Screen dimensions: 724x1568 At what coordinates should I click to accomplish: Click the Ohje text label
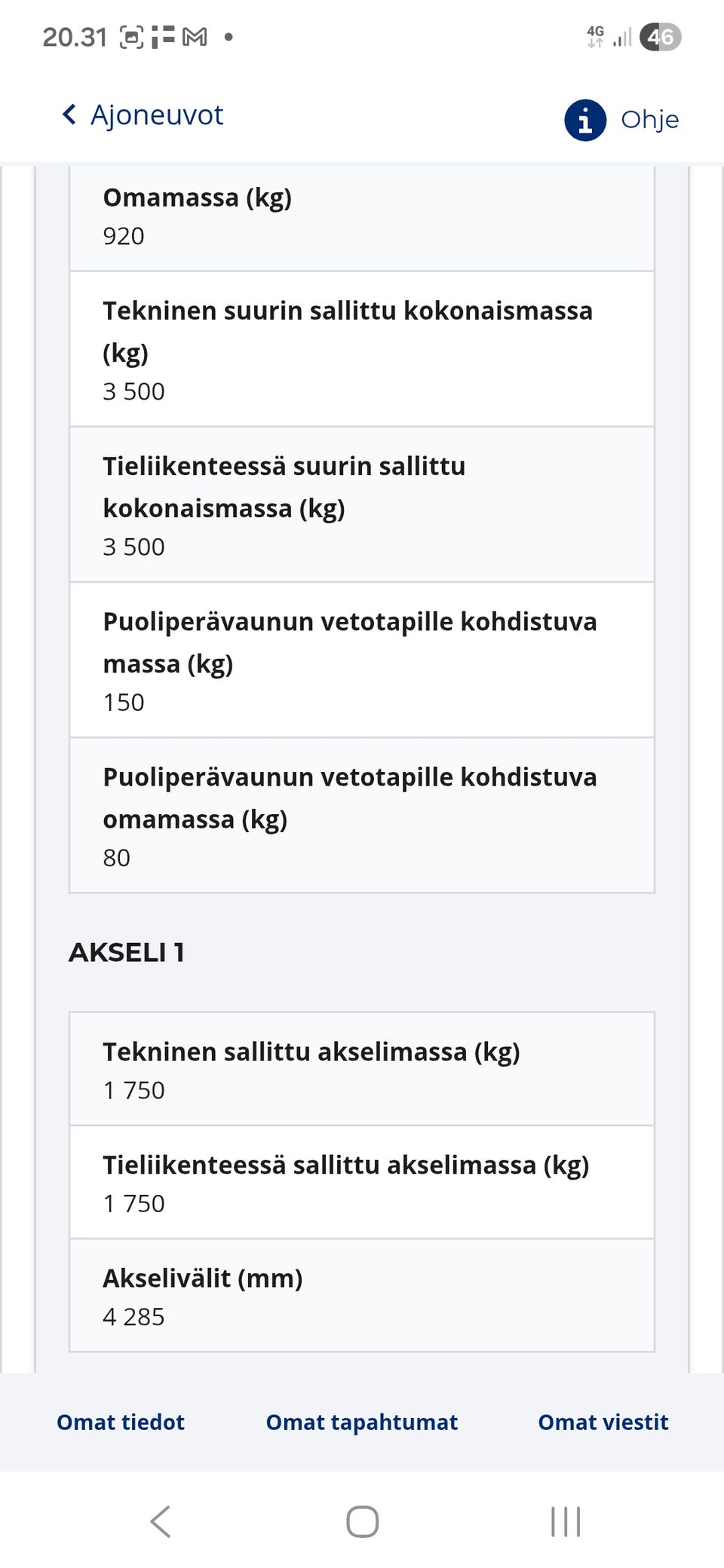(x=649, y=119)
